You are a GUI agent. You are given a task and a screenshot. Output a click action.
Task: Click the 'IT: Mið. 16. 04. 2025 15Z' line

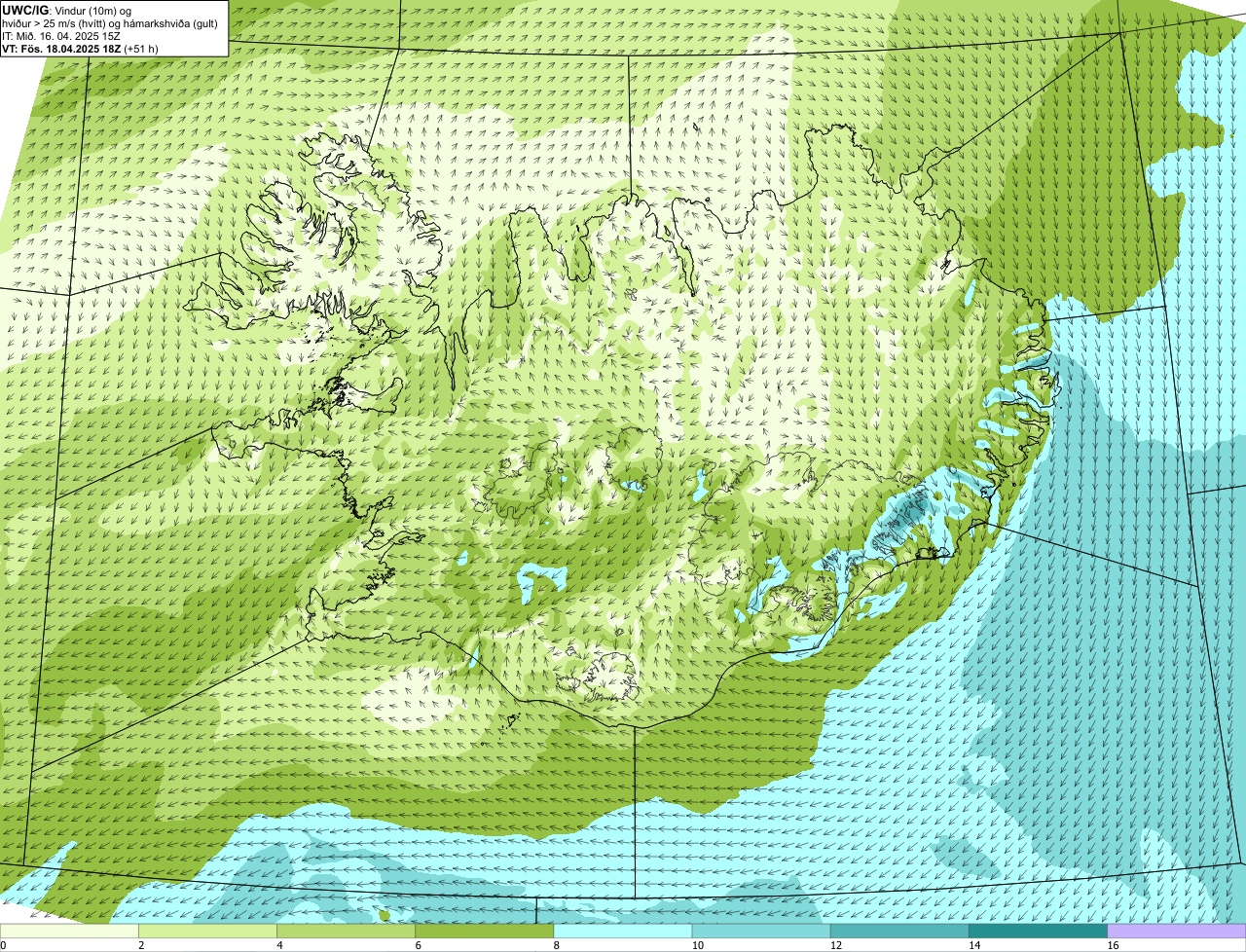62,35
